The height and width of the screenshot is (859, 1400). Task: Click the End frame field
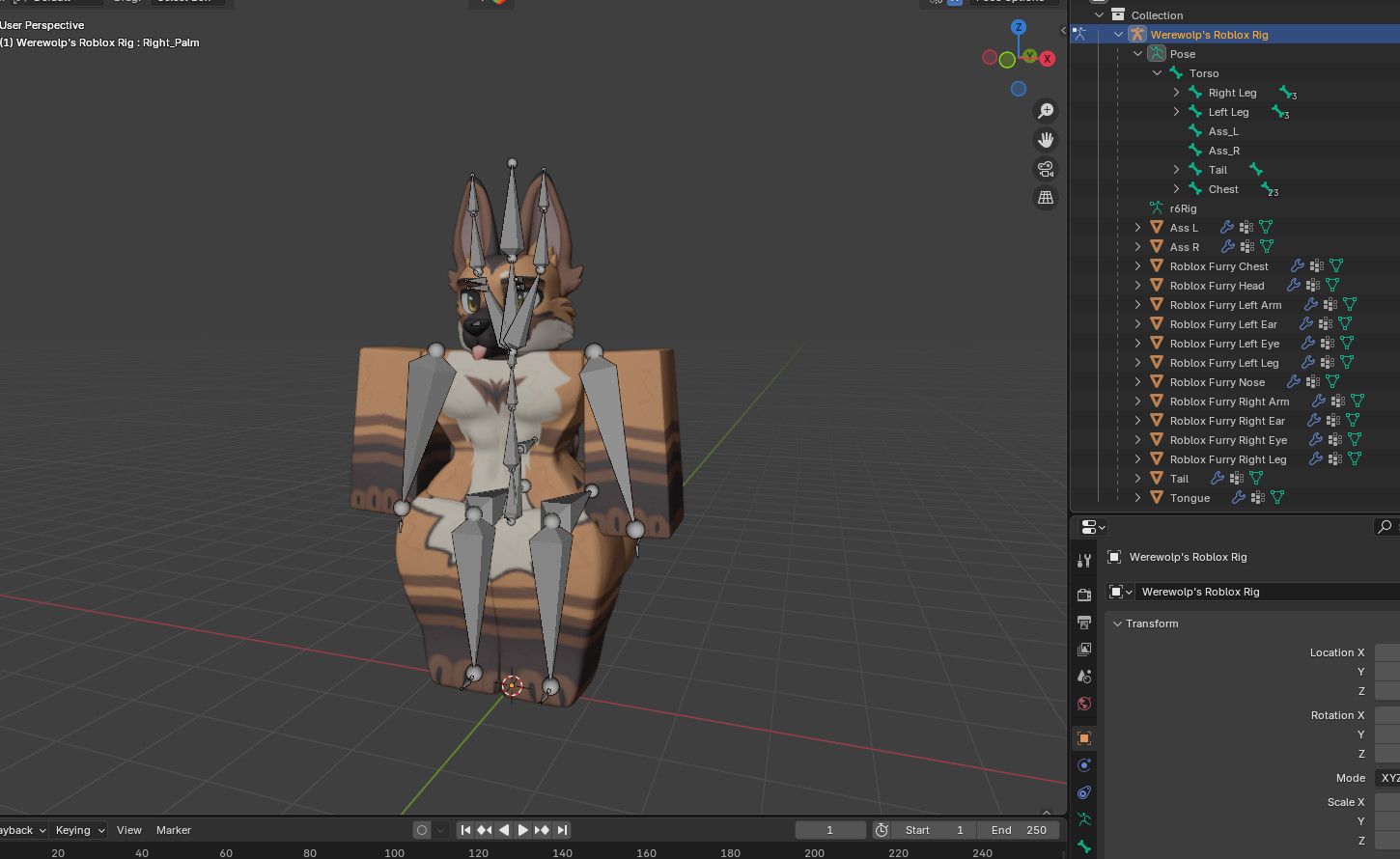pyautogui.click(x=1018, y=830)
